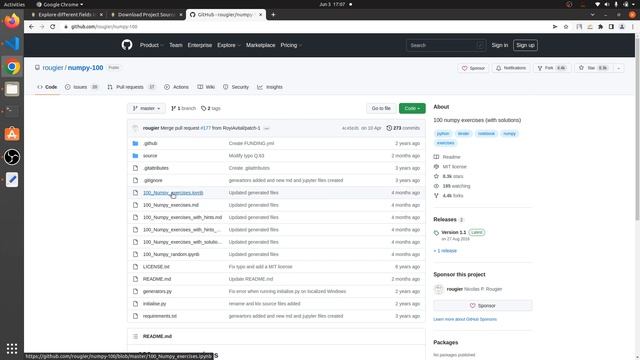Image resolution: width=640 pixels, height=360 pixels.
Task: Bookmark this page with the star icon
Action: click(566, 27)
